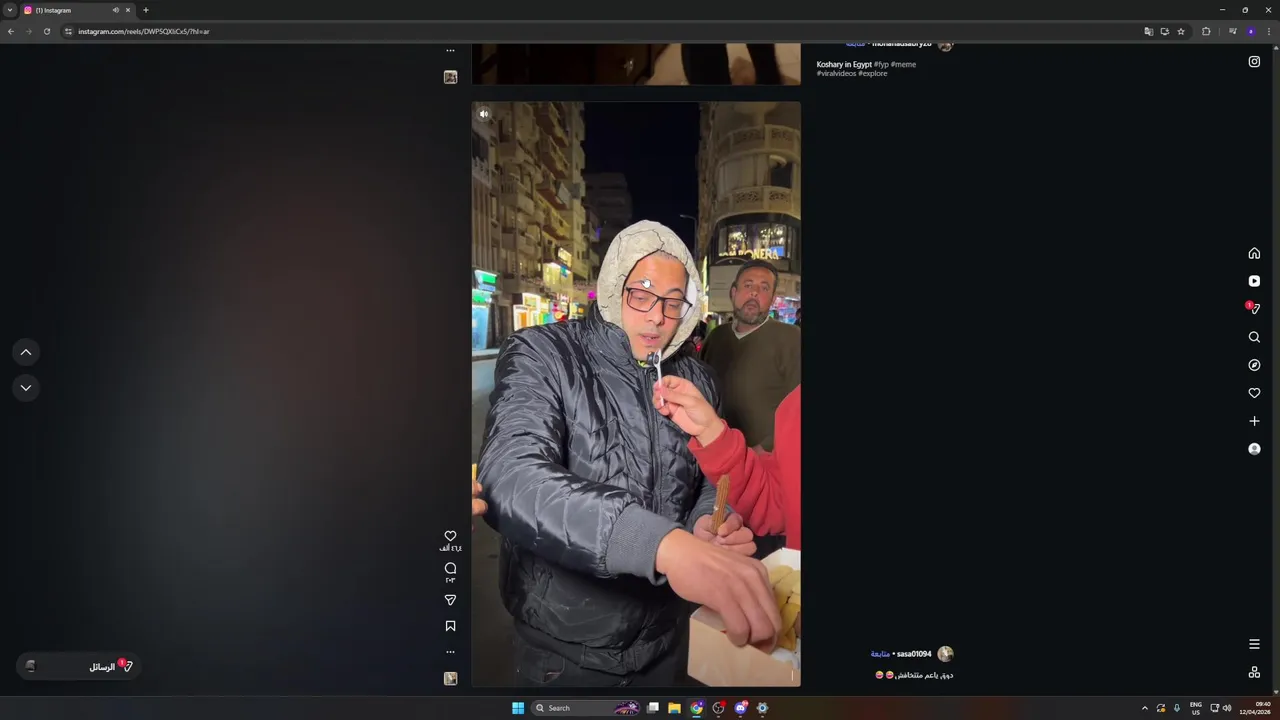Go to previous reel with up arrow
Viewport: 1280px width, 720px height.
coord(26,352)
